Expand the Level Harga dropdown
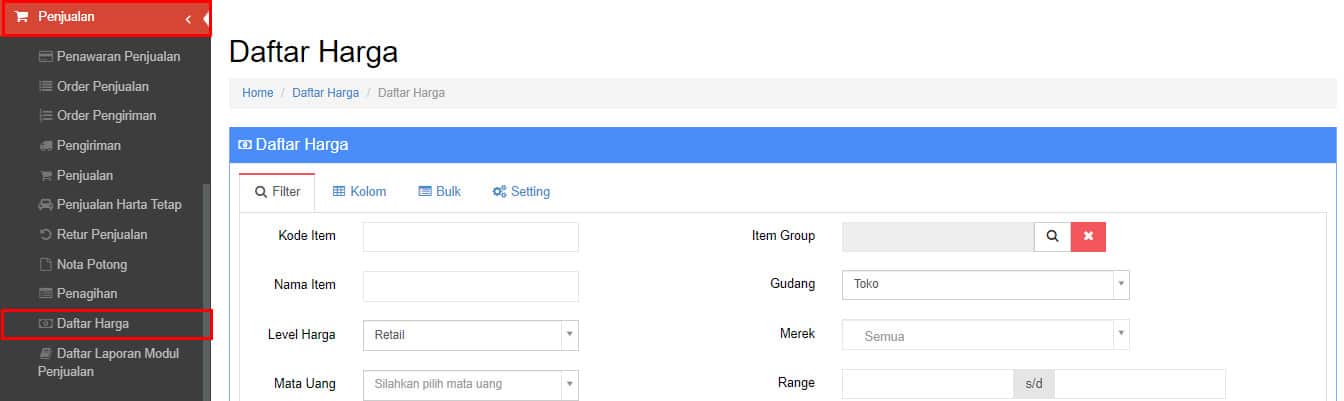 click(470, 335)
